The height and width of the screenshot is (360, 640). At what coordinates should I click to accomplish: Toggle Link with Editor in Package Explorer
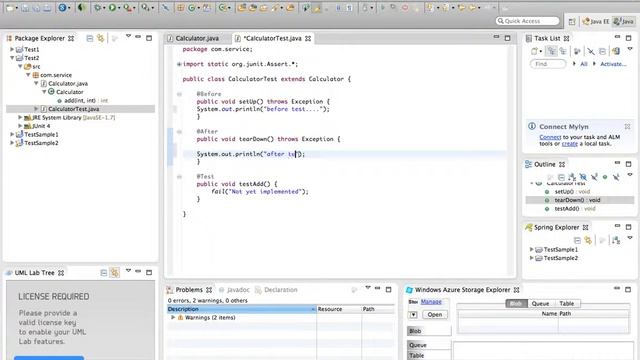click(x=100, y=38)
